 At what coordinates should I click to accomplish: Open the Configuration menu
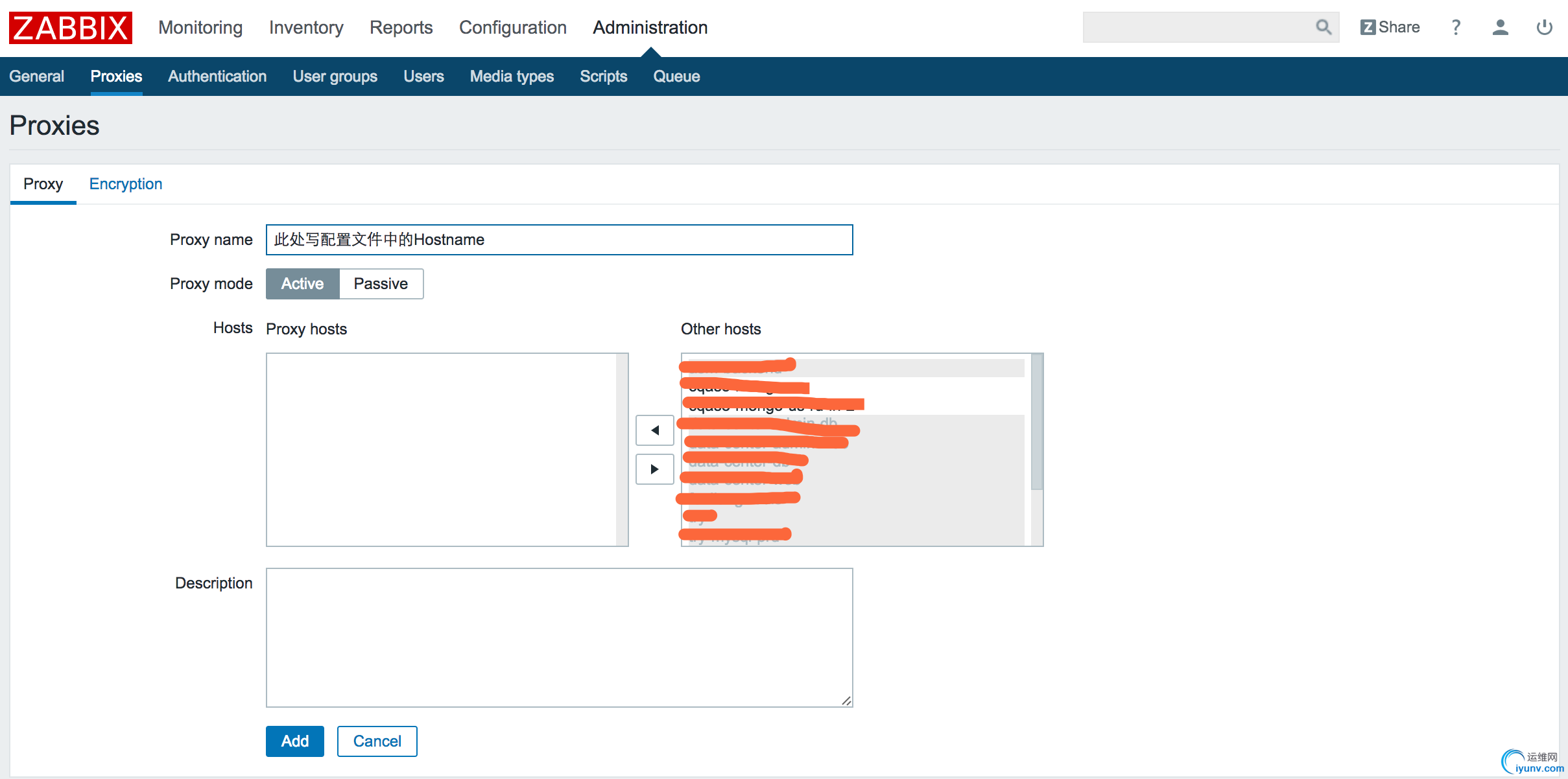512,28
